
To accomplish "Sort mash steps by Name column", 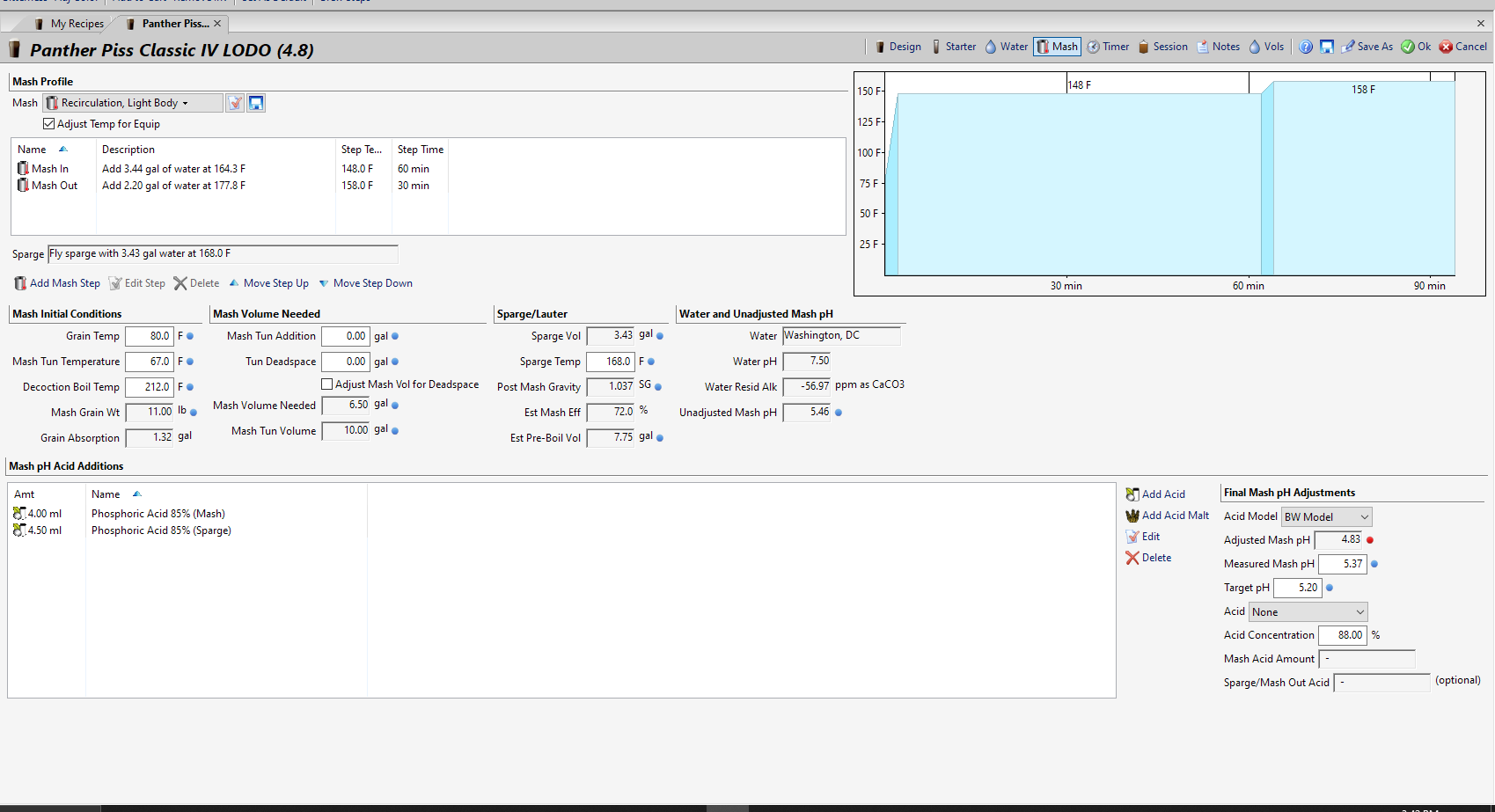I will click(x=42, y=150).
